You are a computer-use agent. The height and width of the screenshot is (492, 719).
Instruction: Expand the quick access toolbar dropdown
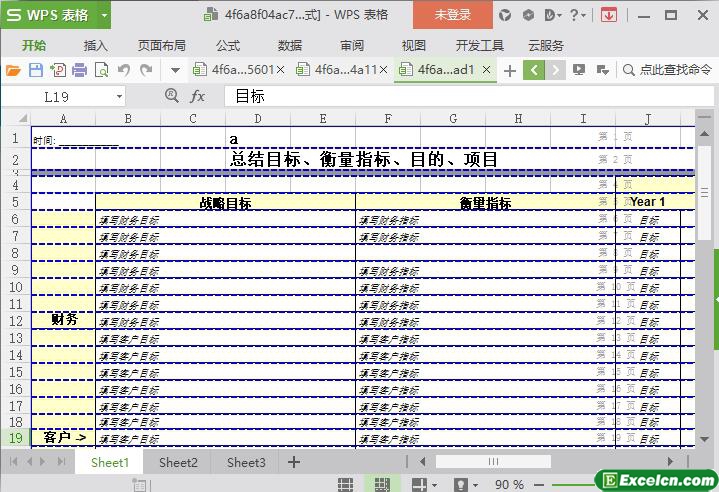tap(175, 71)
